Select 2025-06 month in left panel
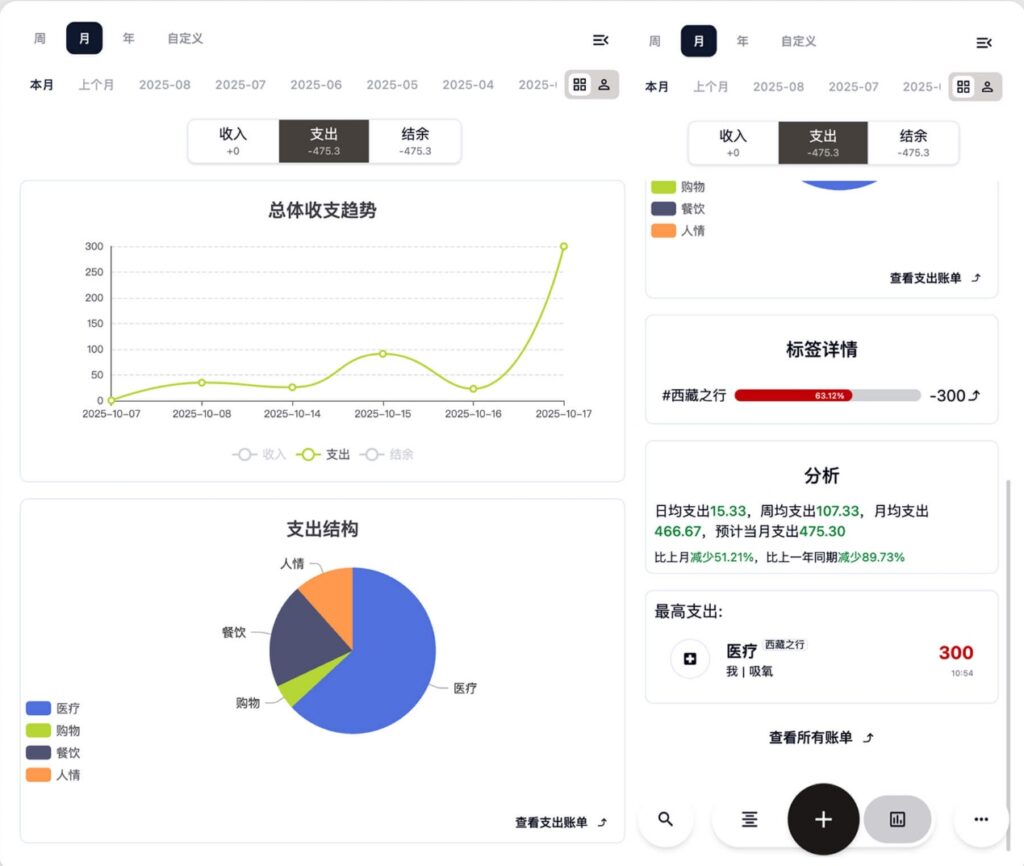This screenshot has width=1024, height=866. pos(316,85)
